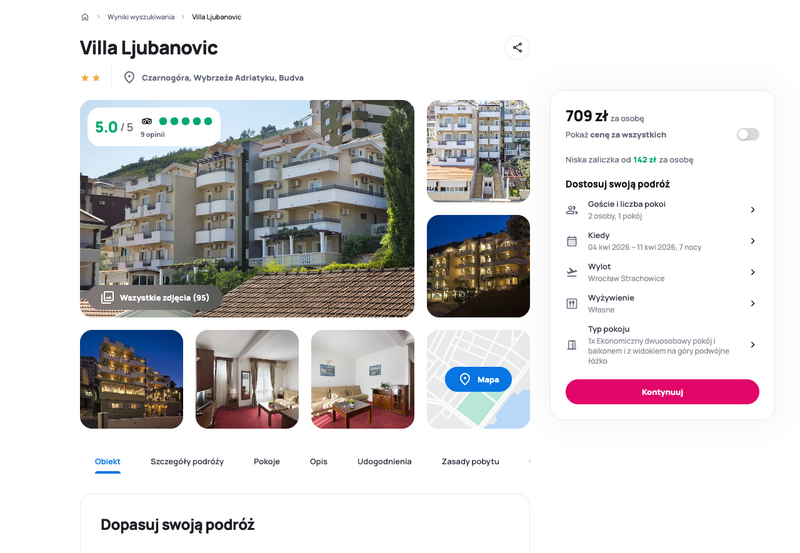Click the airplane icon beside Wylot
This screenshot has height=553, width=800.
[x=572, y=272]
